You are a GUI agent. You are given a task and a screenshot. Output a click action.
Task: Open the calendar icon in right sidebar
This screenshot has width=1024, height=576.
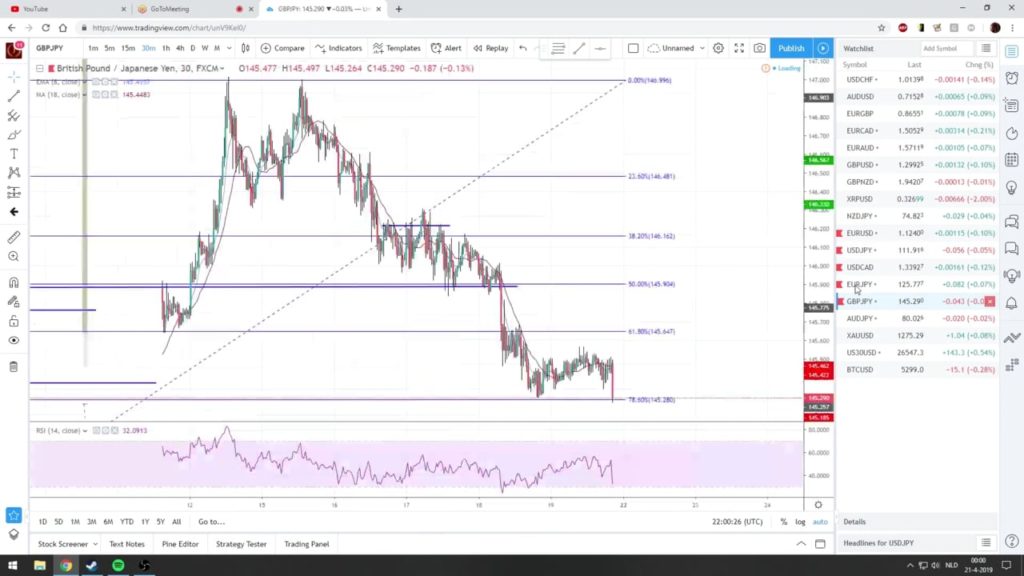pyautogui.click(x=1012, y=160)
